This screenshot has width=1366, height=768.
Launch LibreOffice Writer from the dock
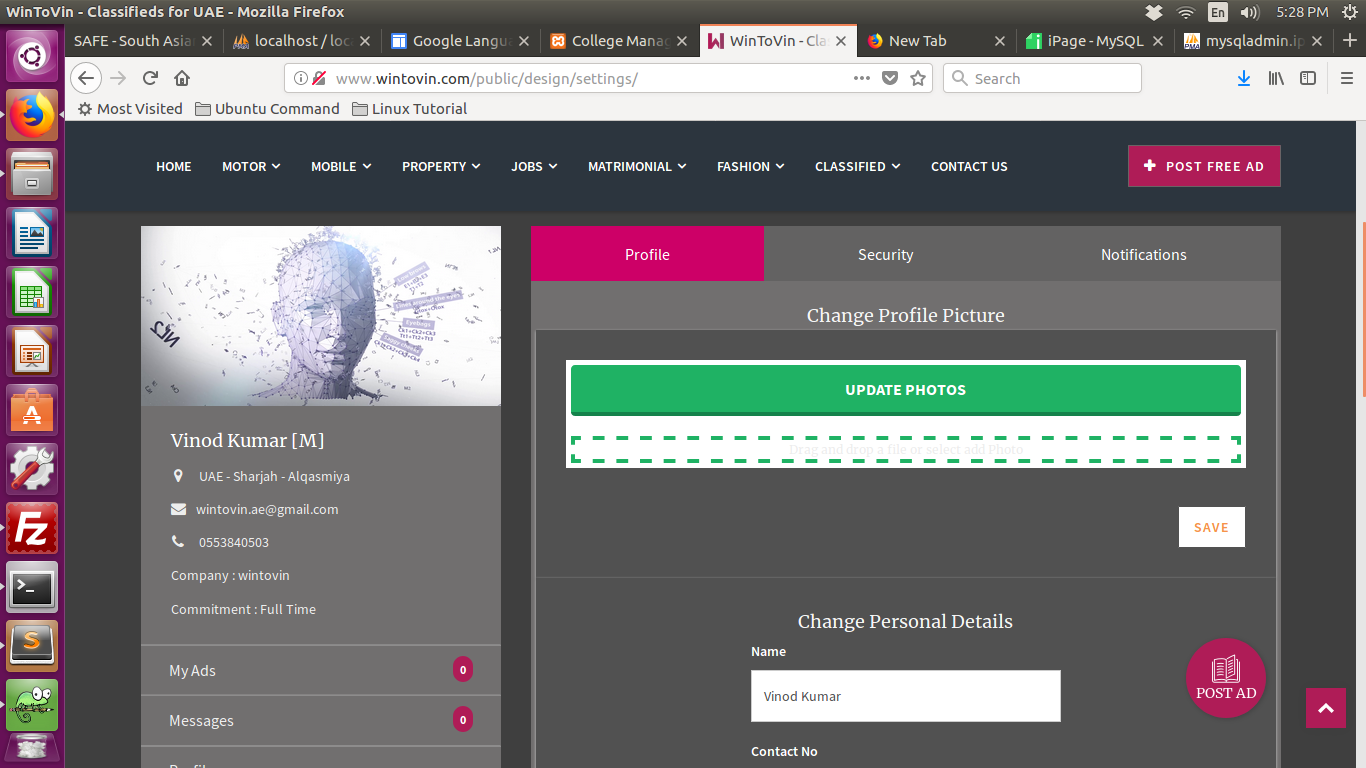32,234
